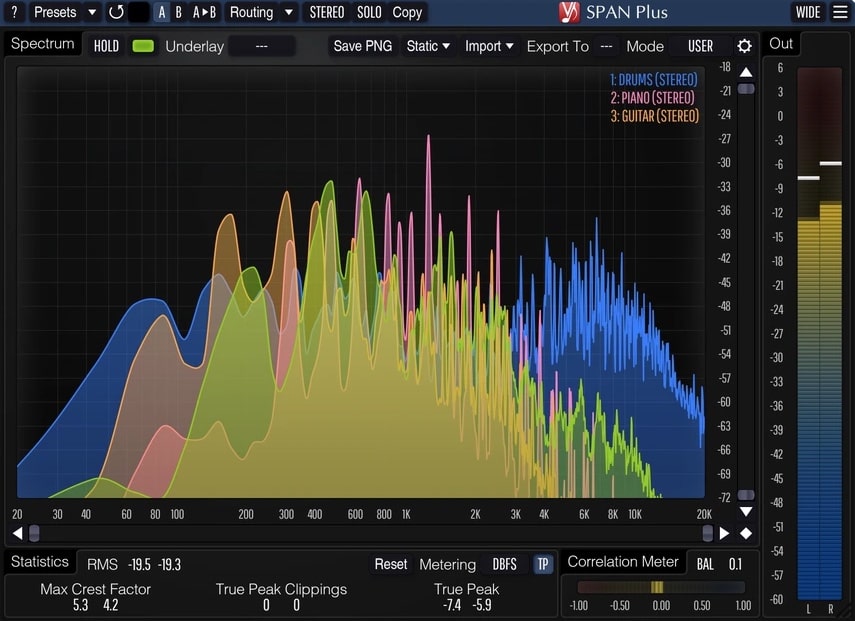
Task: Switch to the Statistics tab
Action: [x=40, y=562]
